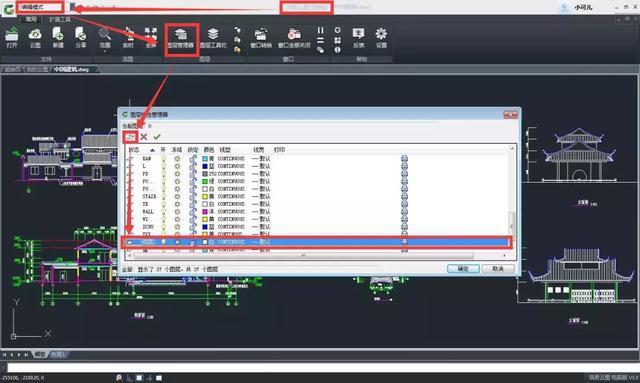Switch to the 常用 ribbon tab

31,19
